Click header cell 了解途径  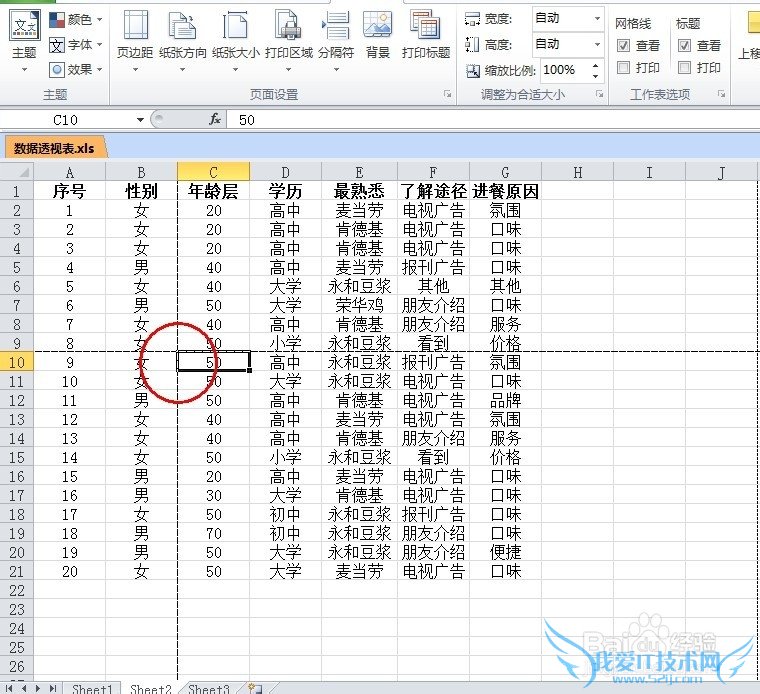point(433,191)
